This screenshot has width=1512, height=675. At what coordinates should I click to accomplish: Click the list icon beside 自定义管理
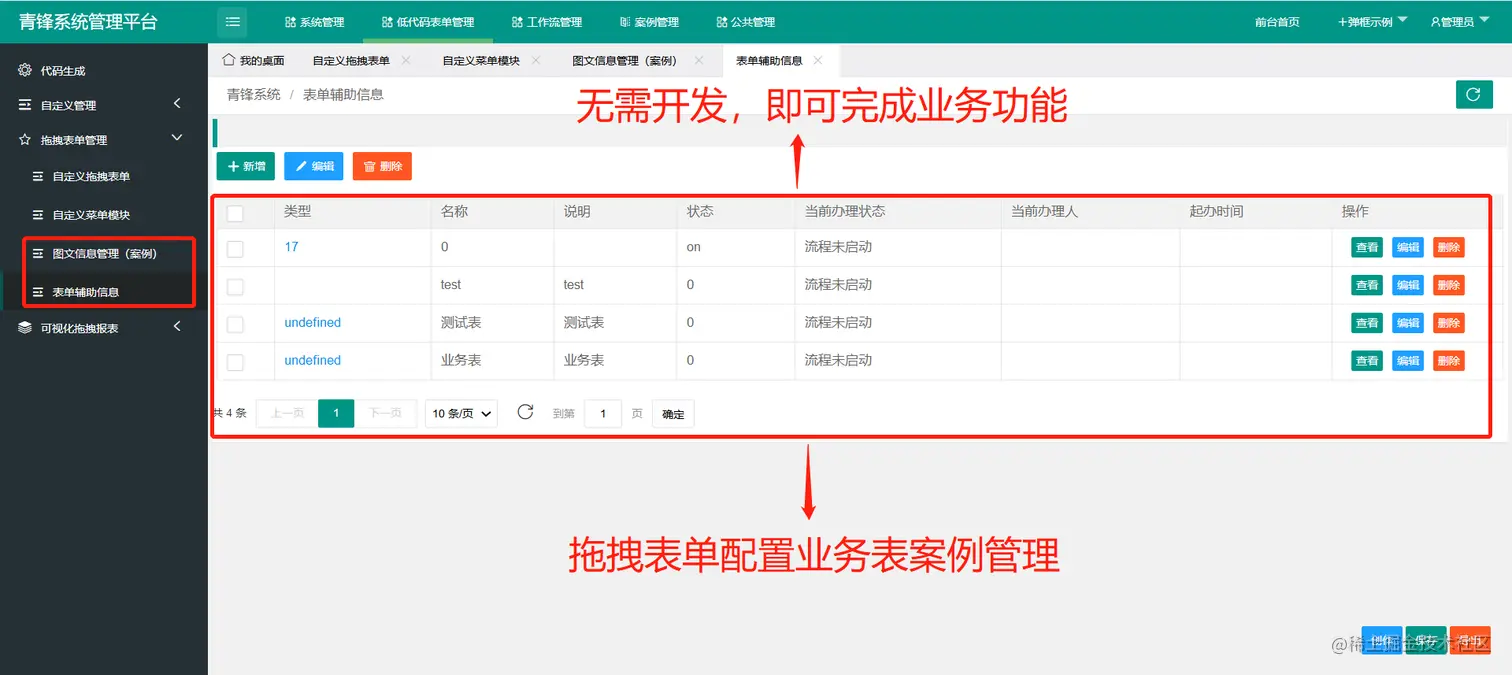[x=25, y=104]
